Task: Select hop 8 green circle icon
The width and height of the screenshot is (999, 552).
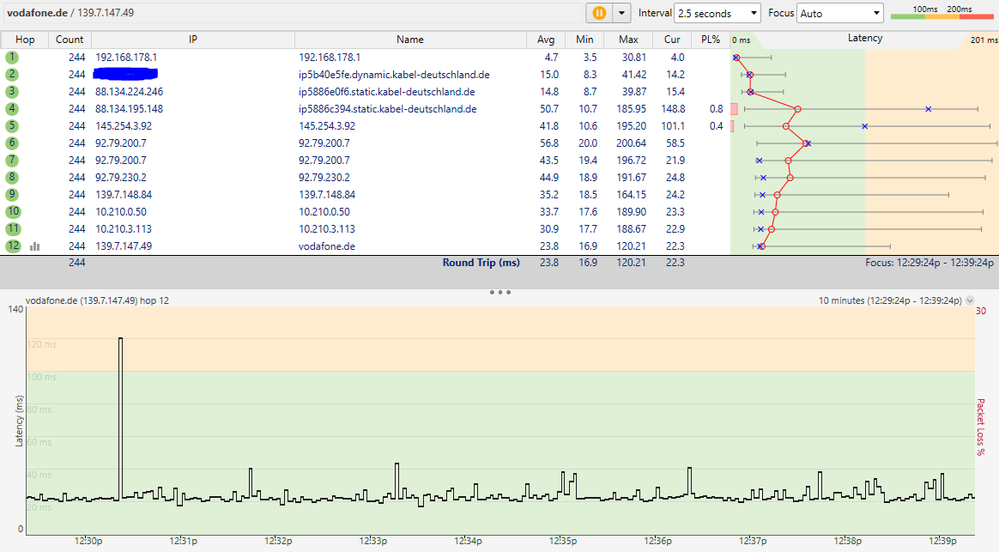Action: click(12, 178)
